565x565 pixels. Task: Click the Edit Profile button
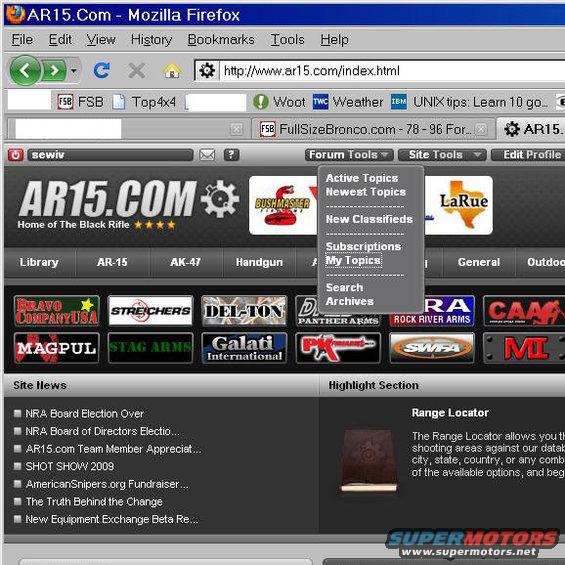coord(528,155)
